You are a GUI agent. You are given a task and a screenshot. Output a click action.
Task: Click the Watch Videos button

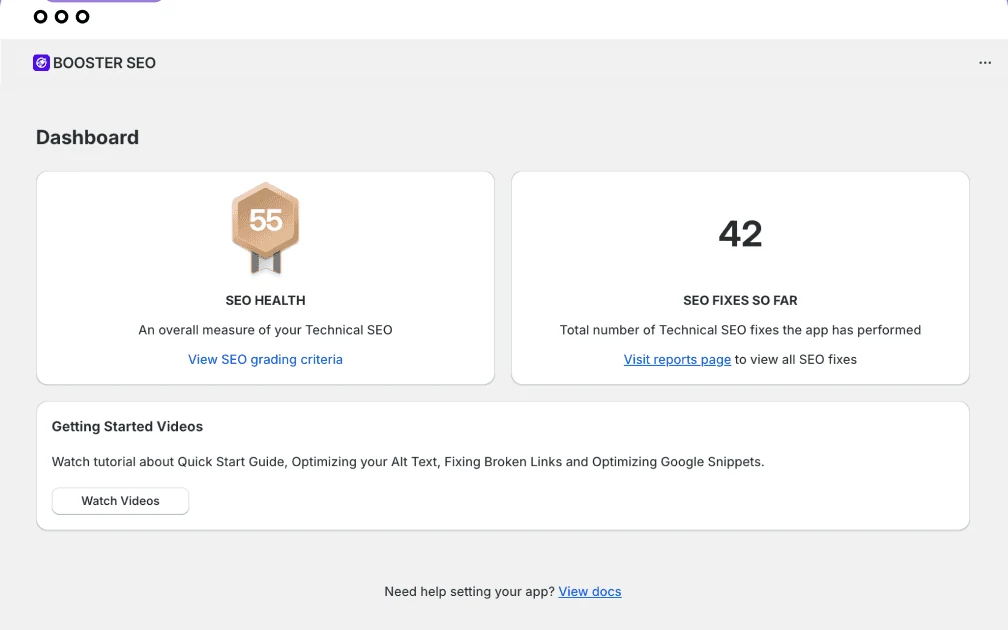pos(120,501)
